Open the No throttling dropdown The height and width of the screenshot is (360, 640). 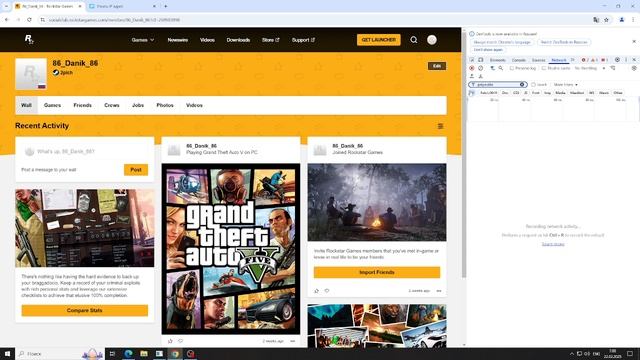(589, 68)
